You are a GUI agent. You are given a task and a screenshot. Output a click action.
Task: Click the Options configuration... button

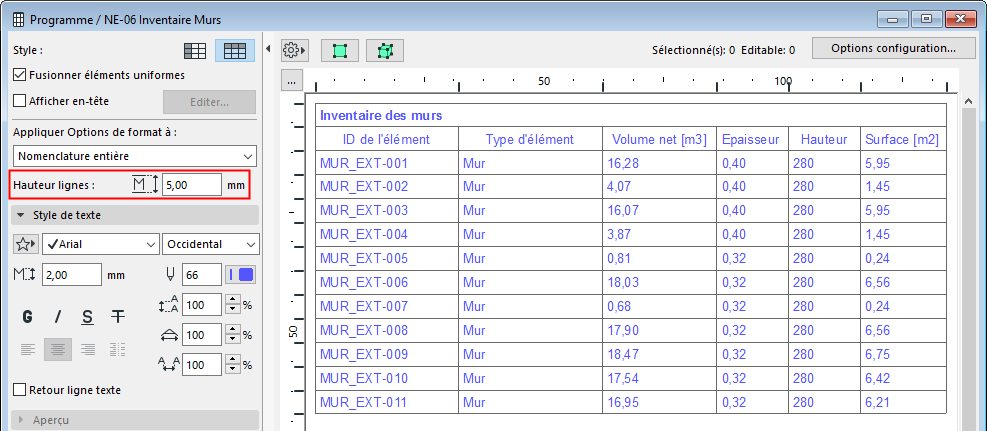pyautogui.click(x=894, y=48)
